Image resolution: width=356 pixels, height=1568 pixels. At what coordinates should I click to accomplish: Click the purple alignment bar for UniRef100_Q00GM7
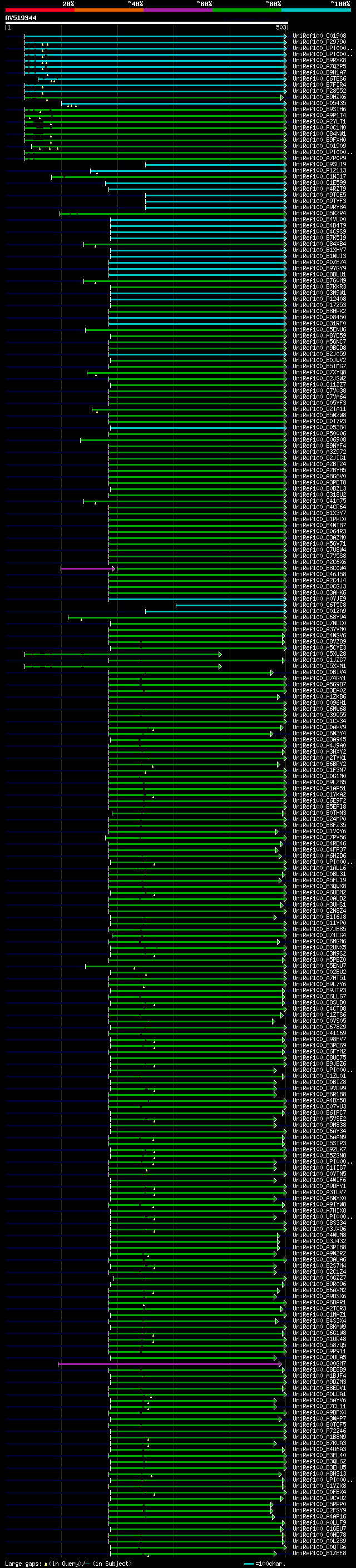[x=170, y=1364]
